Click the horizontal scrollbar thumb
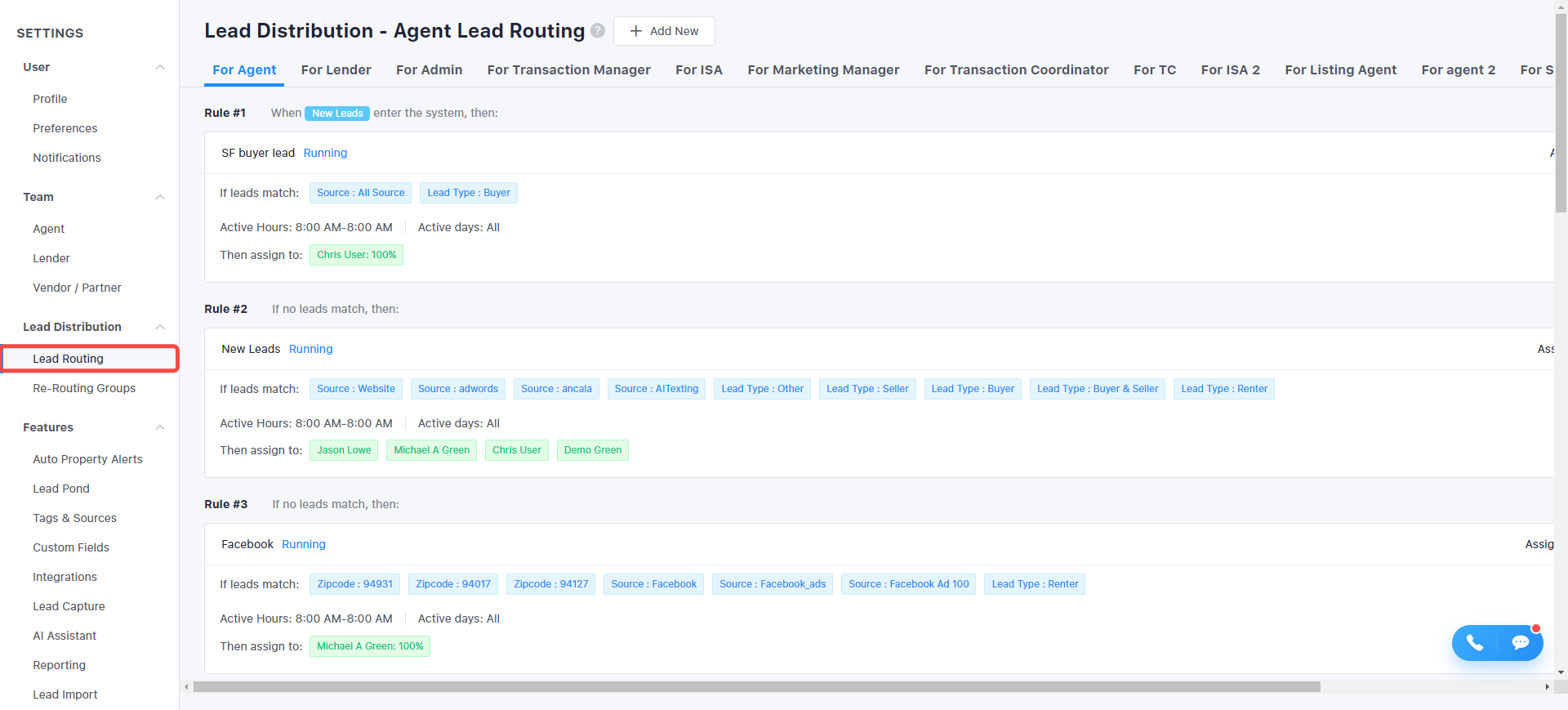The image size is (1568, 710). pos(757,687)
